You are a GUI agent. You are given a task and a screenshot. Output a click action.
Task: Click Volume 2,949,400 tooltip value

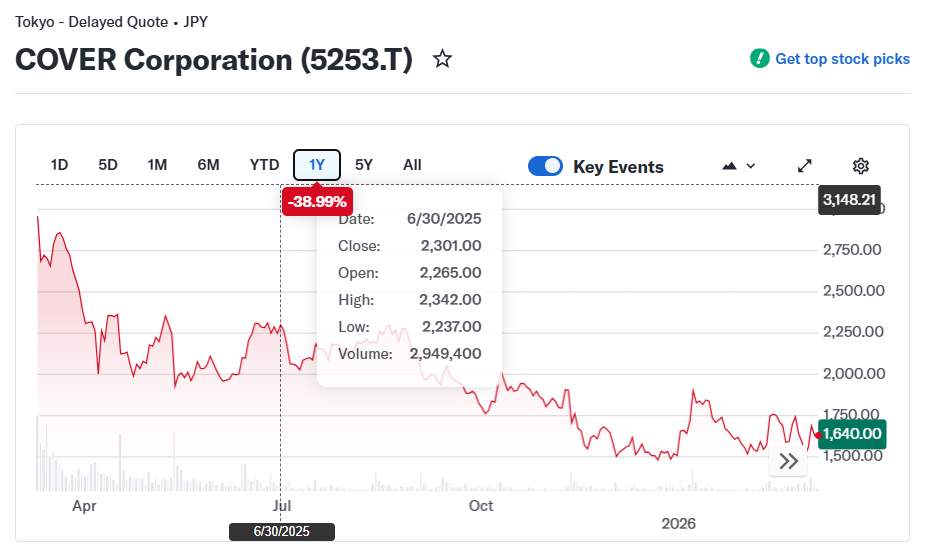[446, 354]
